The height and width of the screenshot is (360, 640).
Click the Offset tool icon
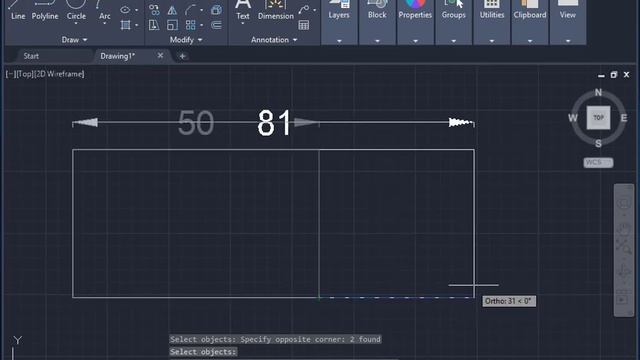point(216,25)
